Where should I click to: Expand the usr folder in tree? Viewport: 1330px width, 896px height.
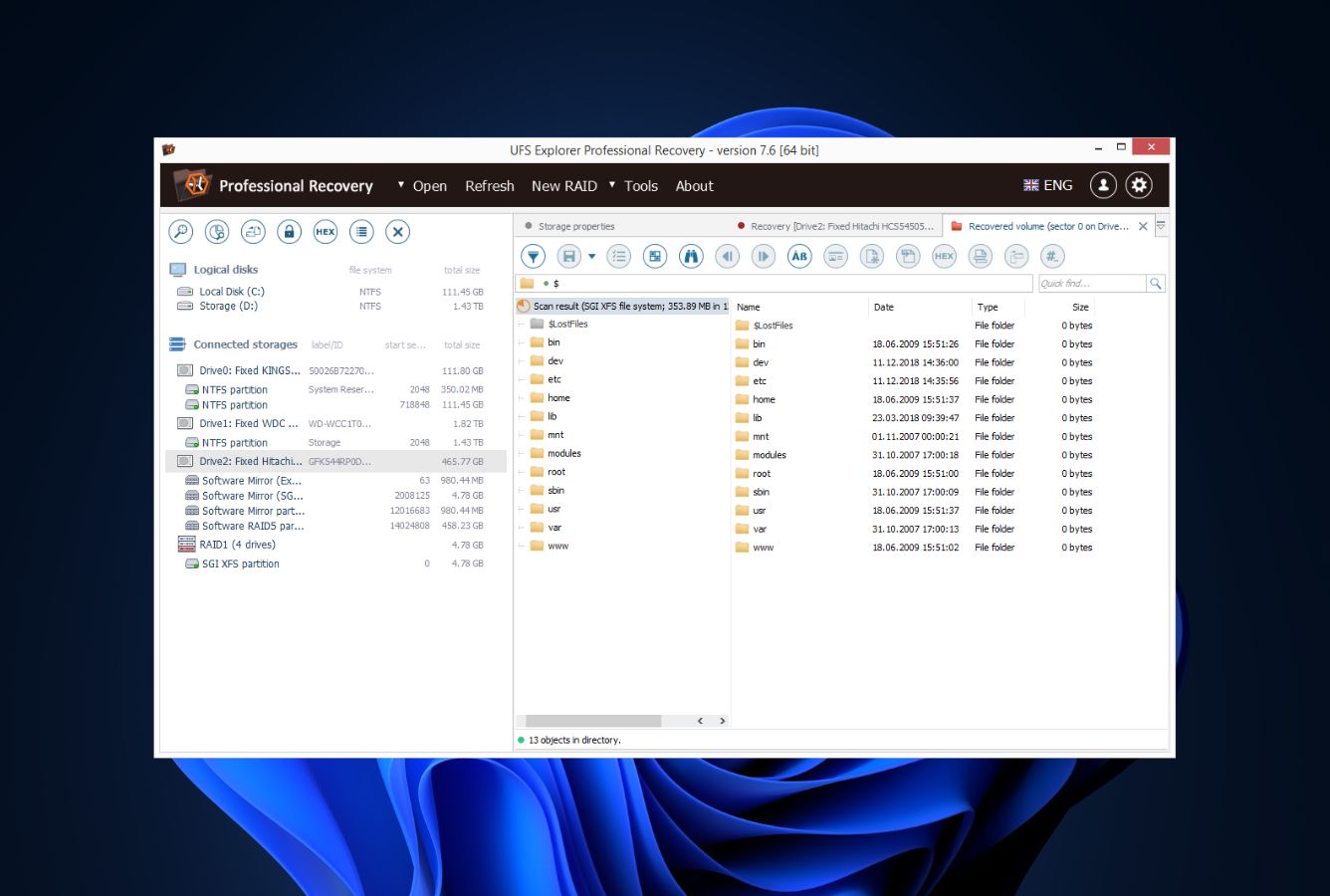(x=521, y=509)
